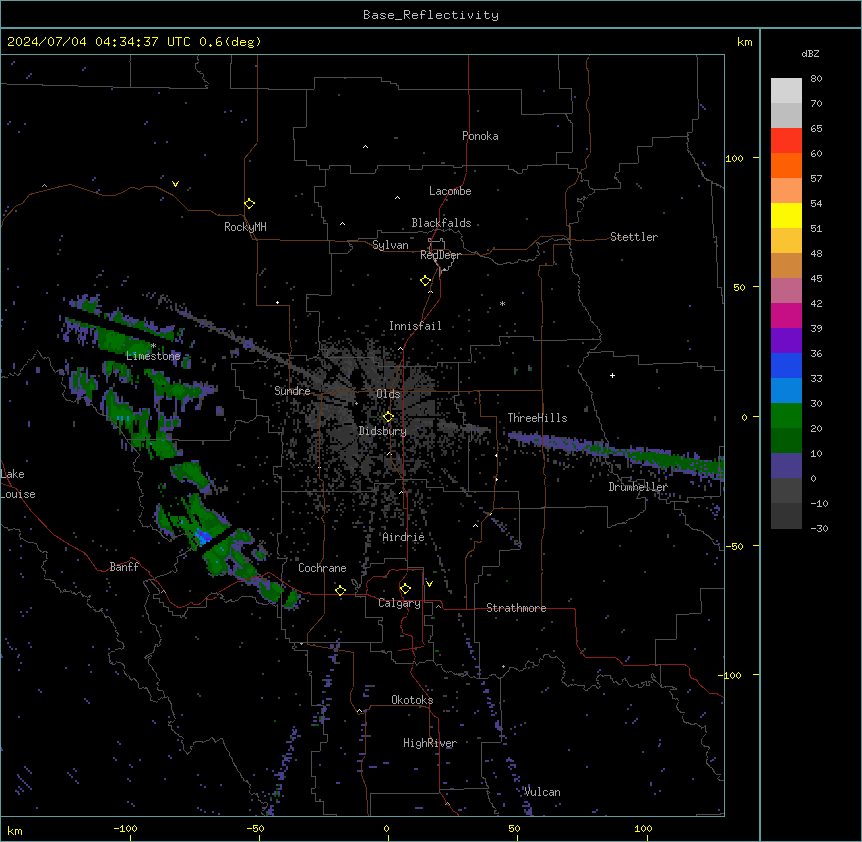862x842 pixels.
Task: Select the purple 39 dBZ legend swatch
Action: [x=786, y=340]
